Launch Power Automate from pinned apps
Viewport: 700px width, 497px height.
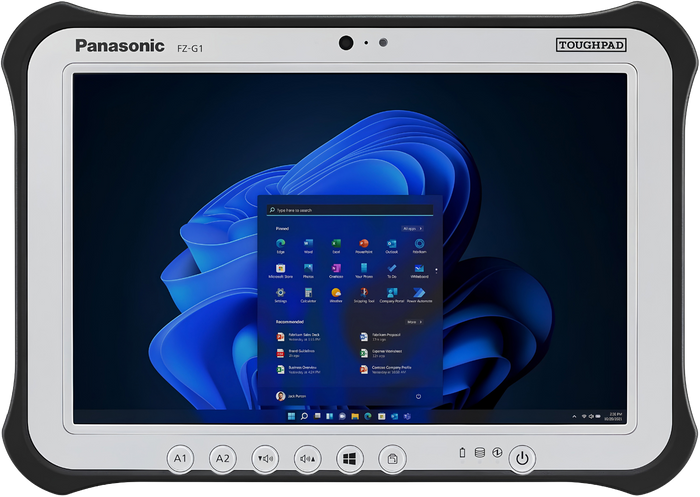(419, 295)
